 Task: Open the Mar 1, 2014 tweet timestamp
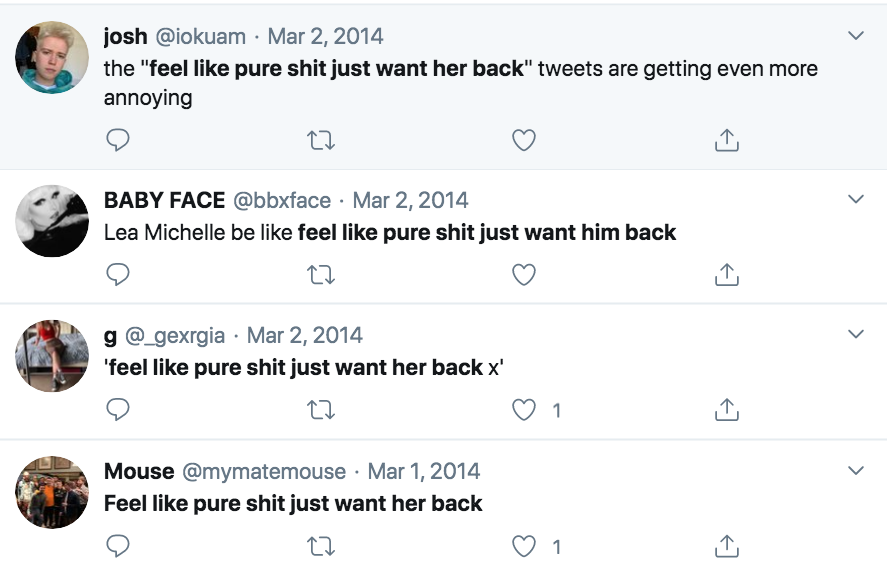pyautogui.click(x=424, y=471)
